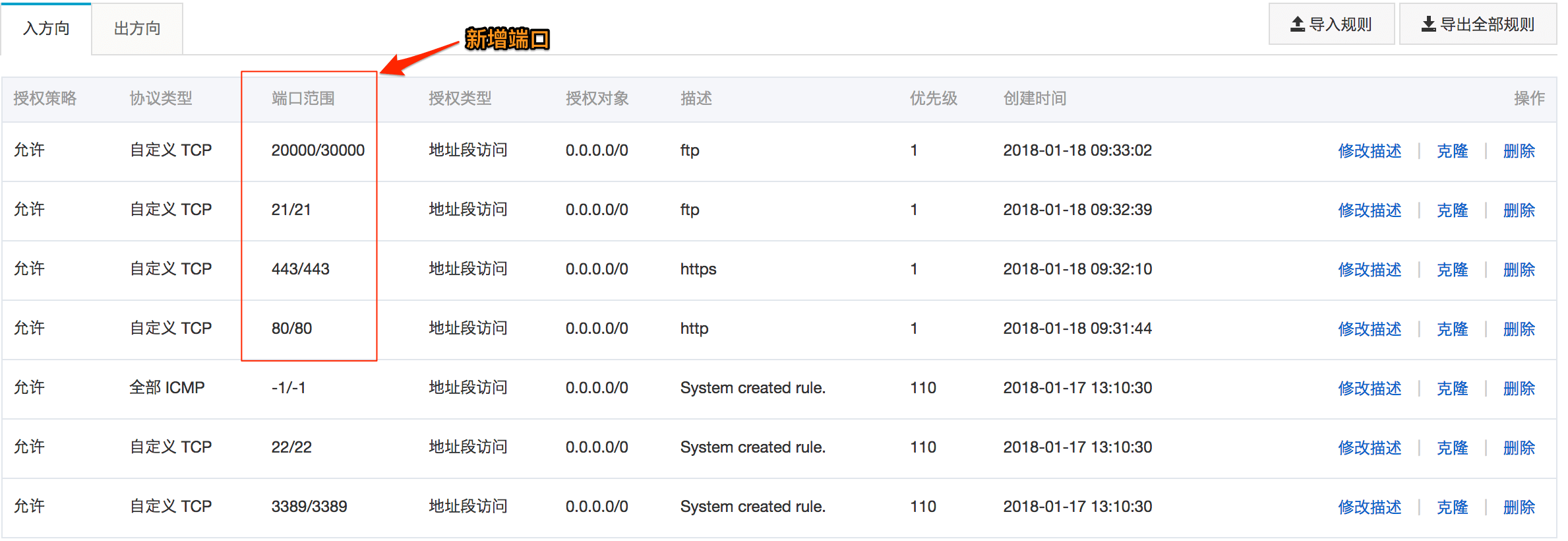The width and height of the screenshot is (1568, 541).
Task: Click the 2018-01-18 09:32:10 creation time
Action: [x=1077, y=269]
